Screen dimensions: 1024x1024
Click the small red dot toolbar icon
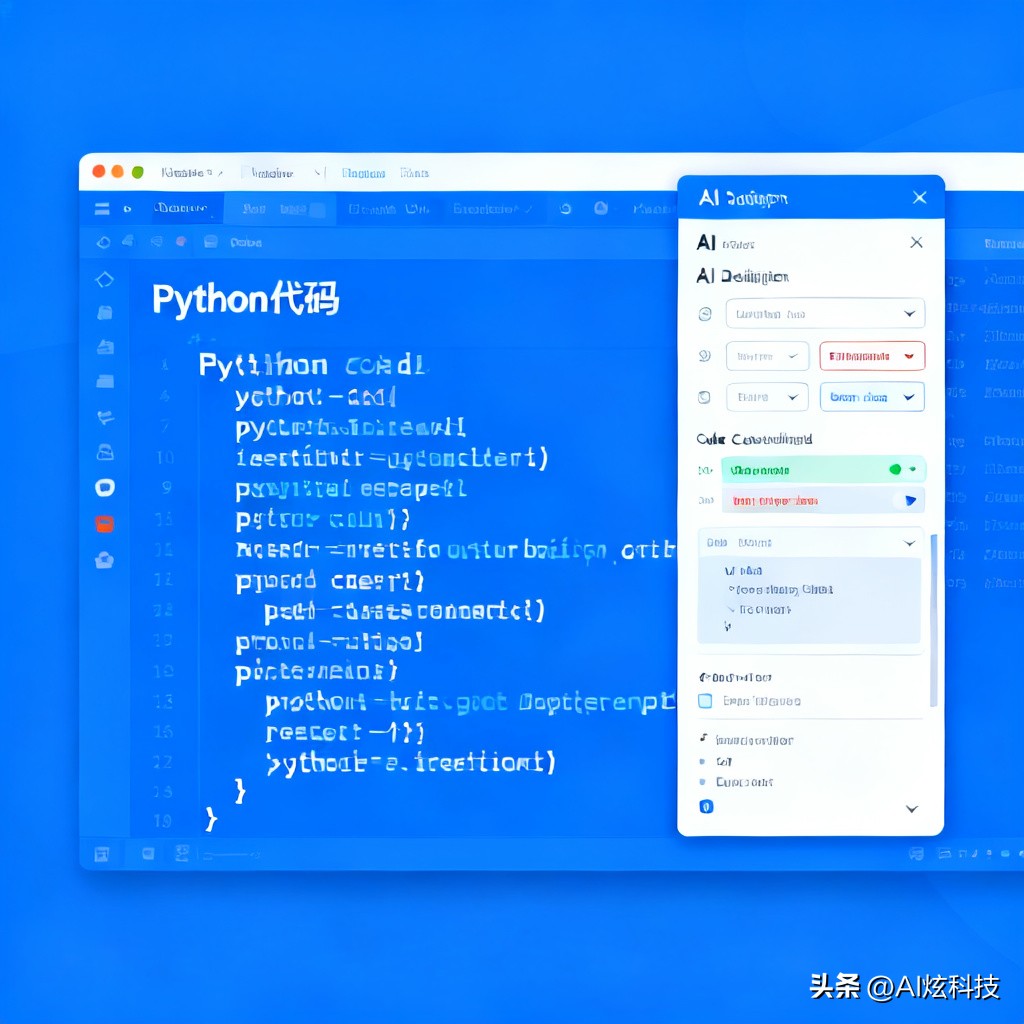point(181,241)
